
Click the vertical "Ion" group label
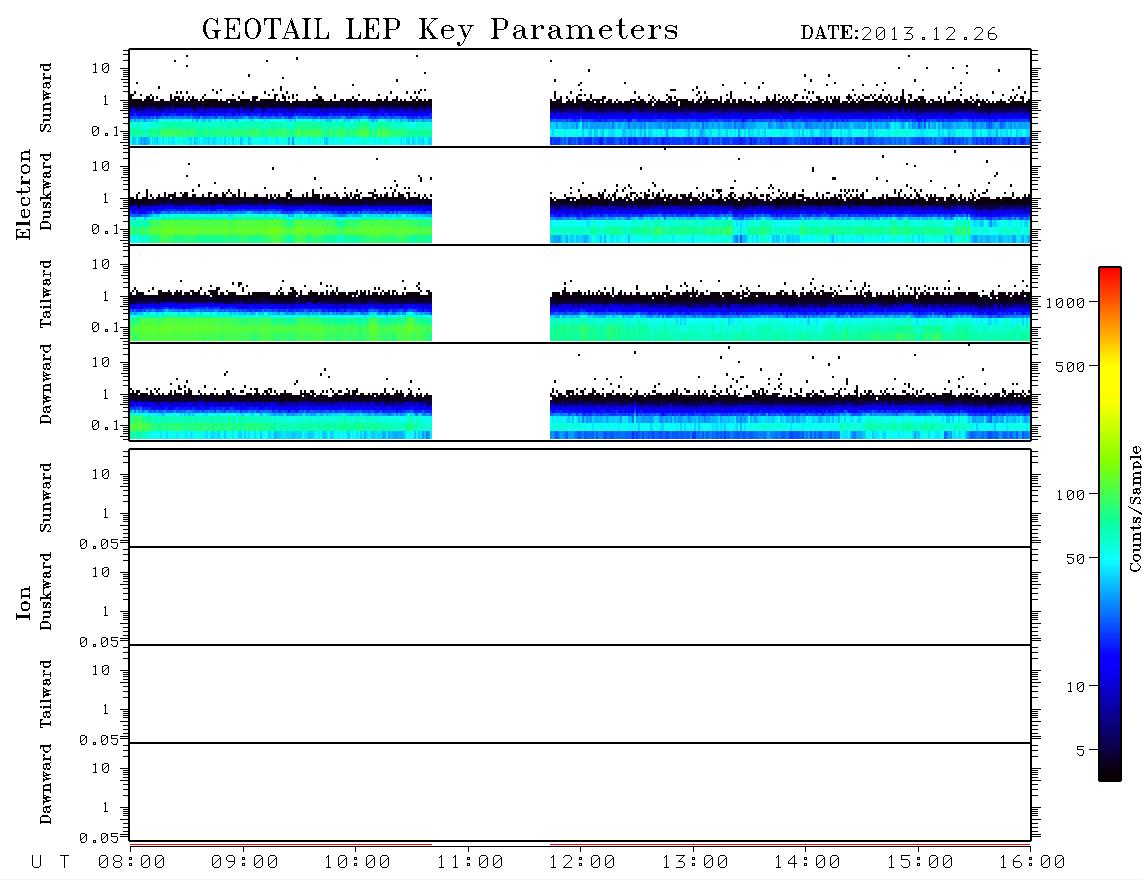[24, 603]
